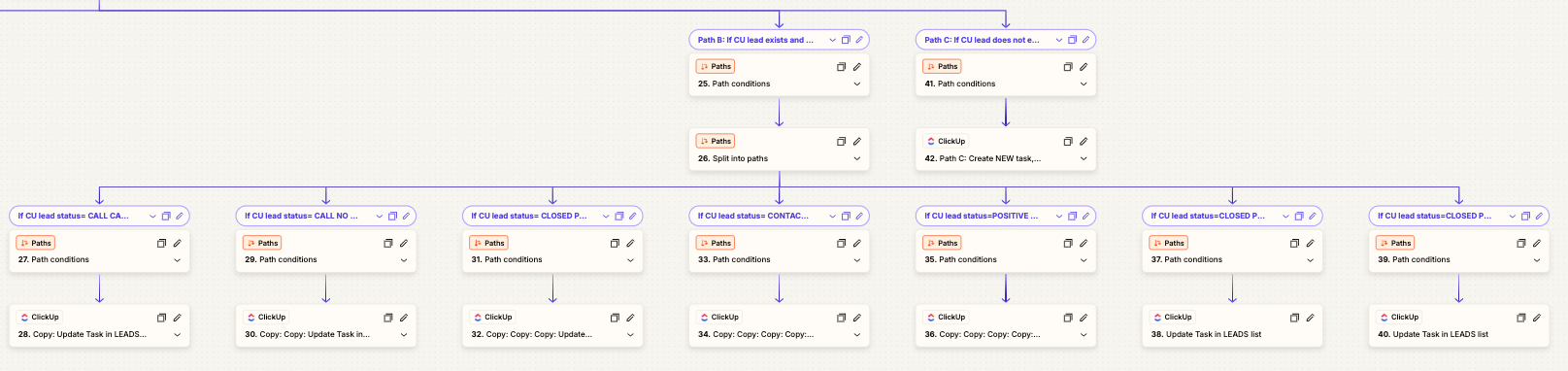1568x371 pixels.
Task: Duplicate step 25 Path conditions
Action: (x=842, y=67)
